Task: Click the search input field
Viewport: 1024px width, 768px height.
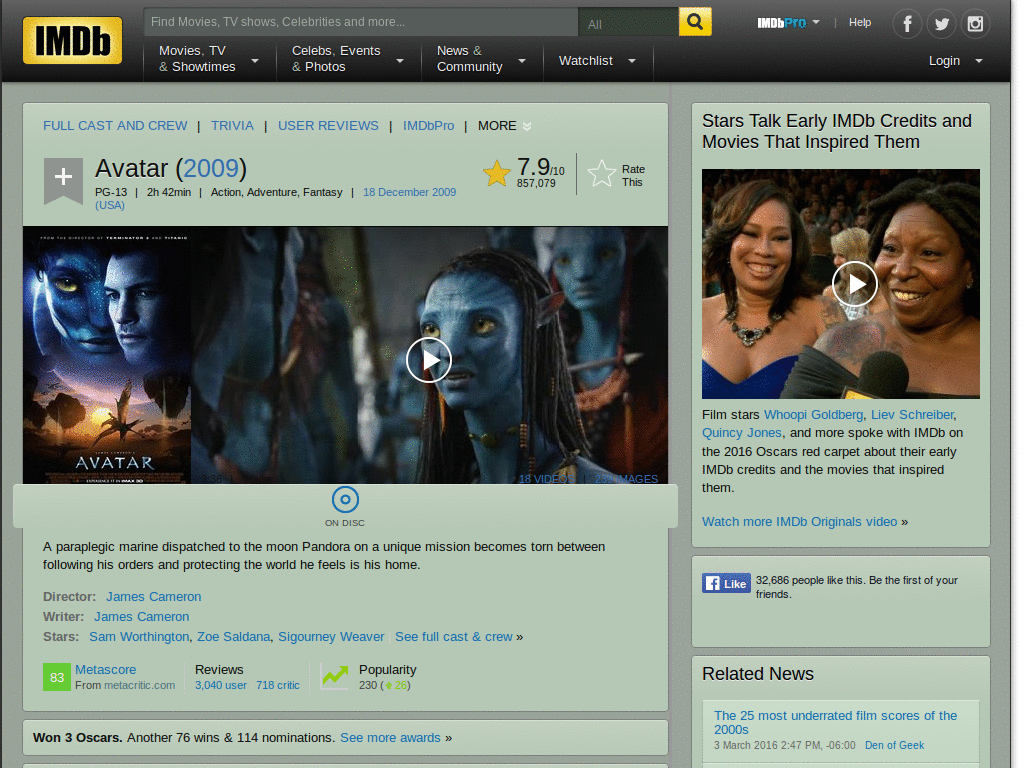Action: [361, 22]
